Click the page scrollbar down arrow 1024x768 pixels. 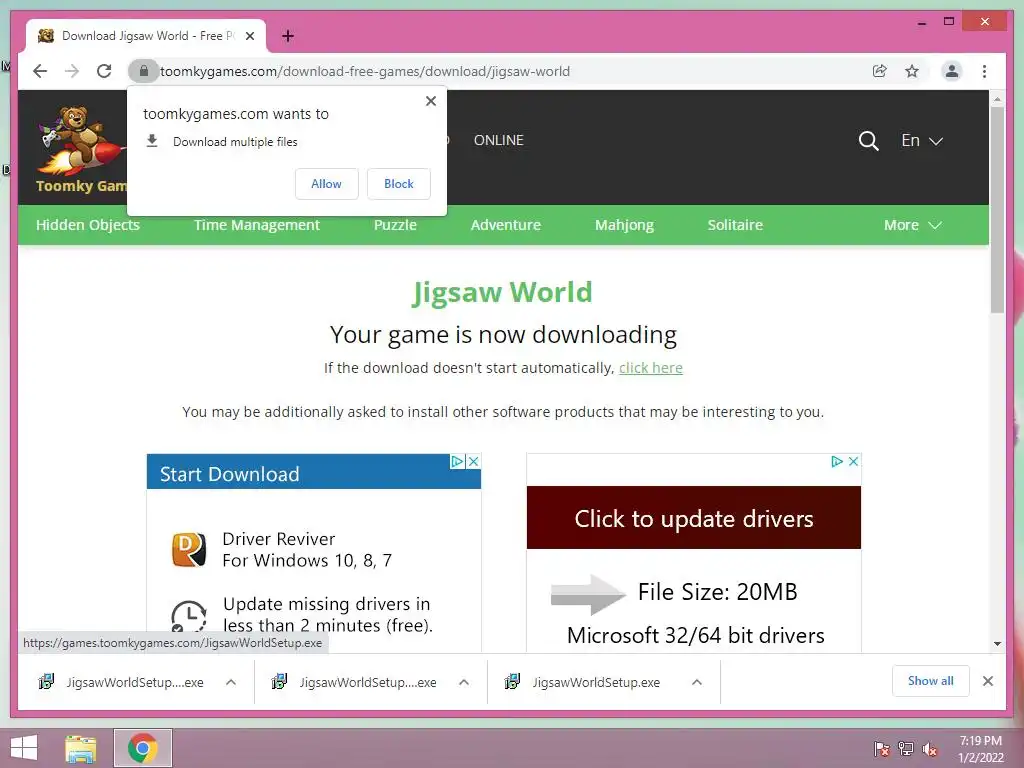[997, 643]
